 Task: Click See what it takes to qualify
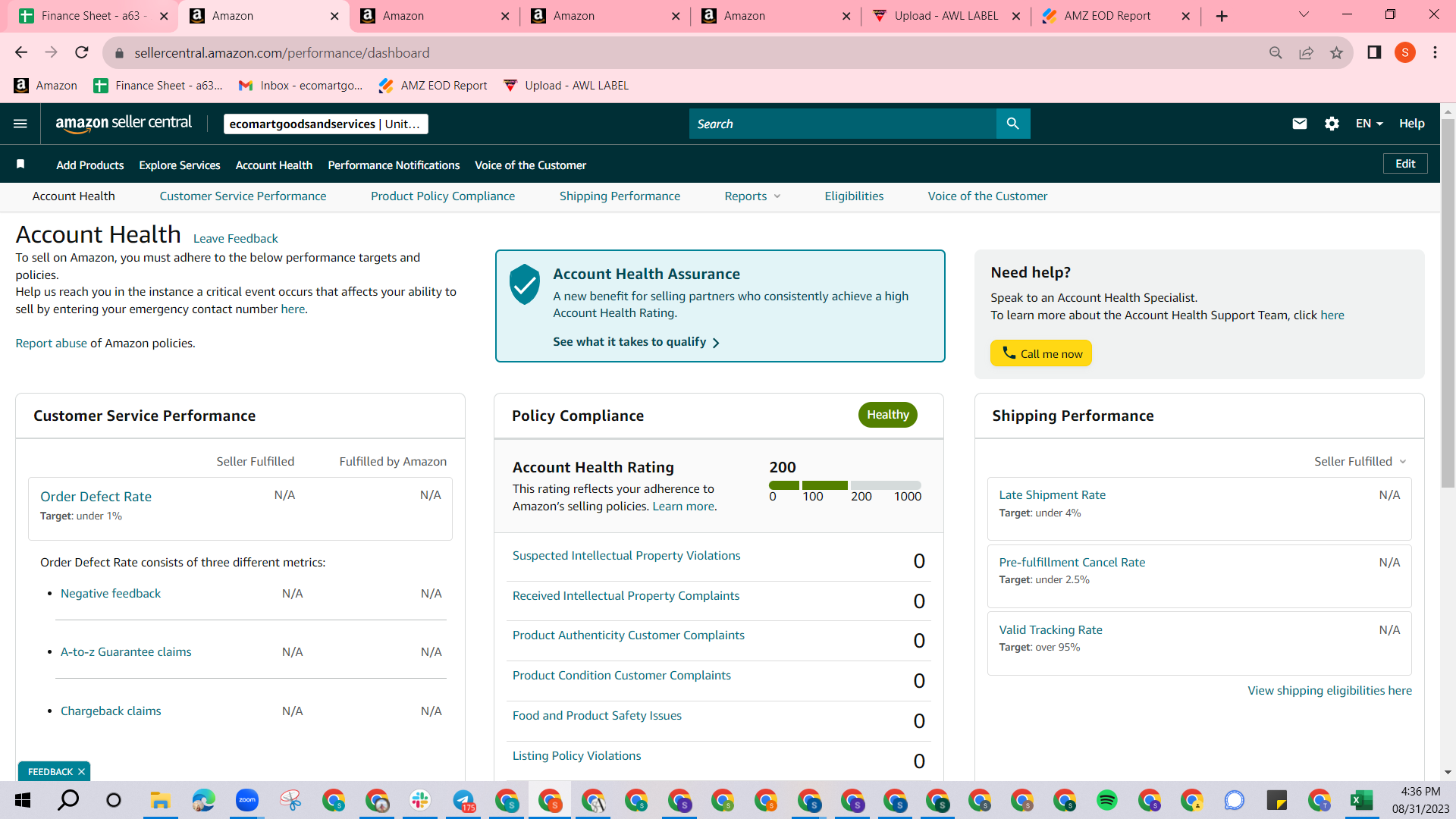(x=636, y=342)
